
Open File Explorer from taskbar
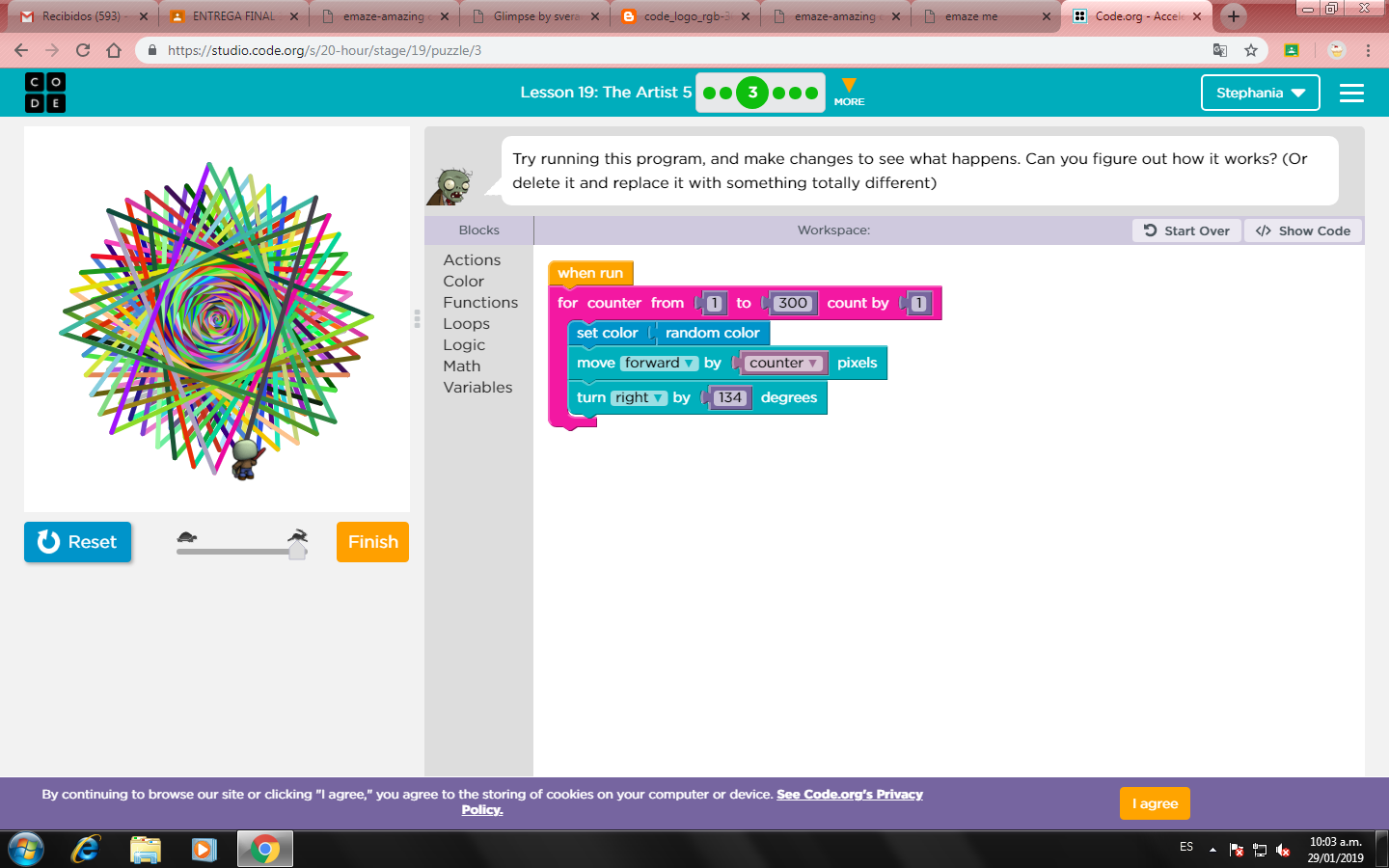[146, 850]
